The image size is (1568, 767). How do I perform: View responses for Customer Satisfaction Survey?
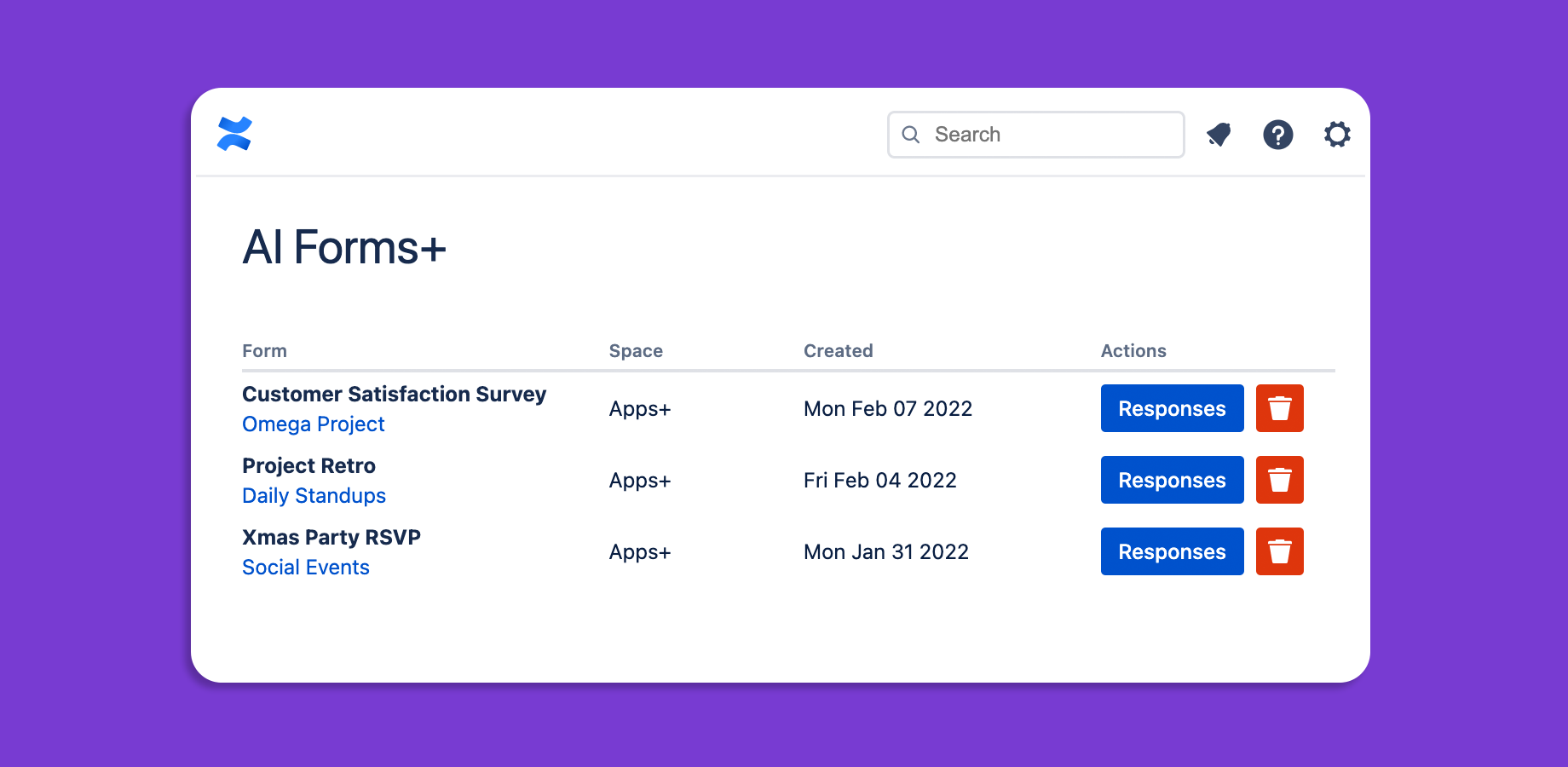1172,409
